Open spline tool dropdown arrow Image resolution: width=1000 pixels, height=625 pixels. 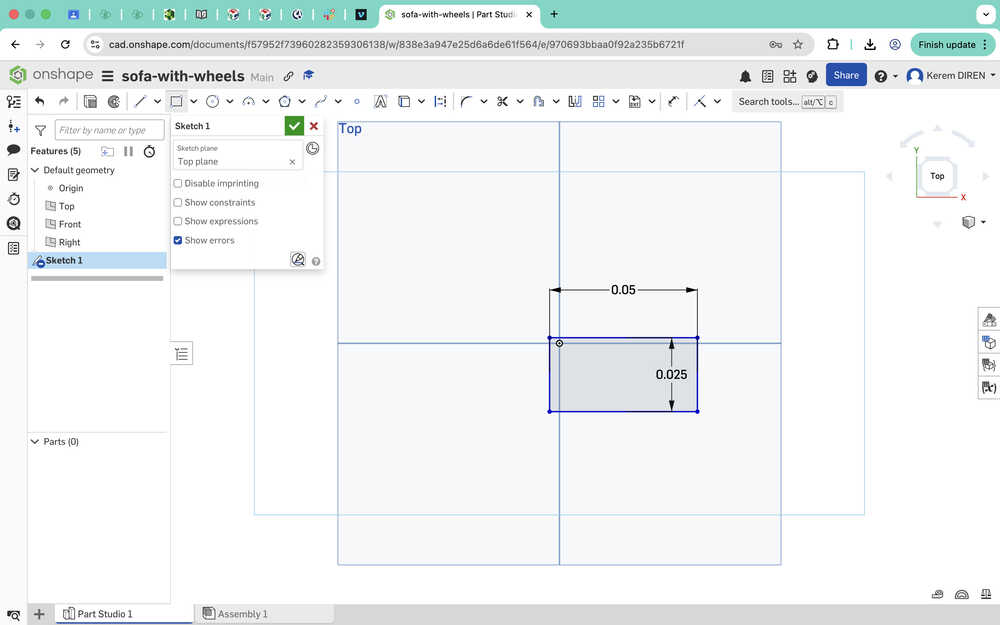[x=338, y=101]
